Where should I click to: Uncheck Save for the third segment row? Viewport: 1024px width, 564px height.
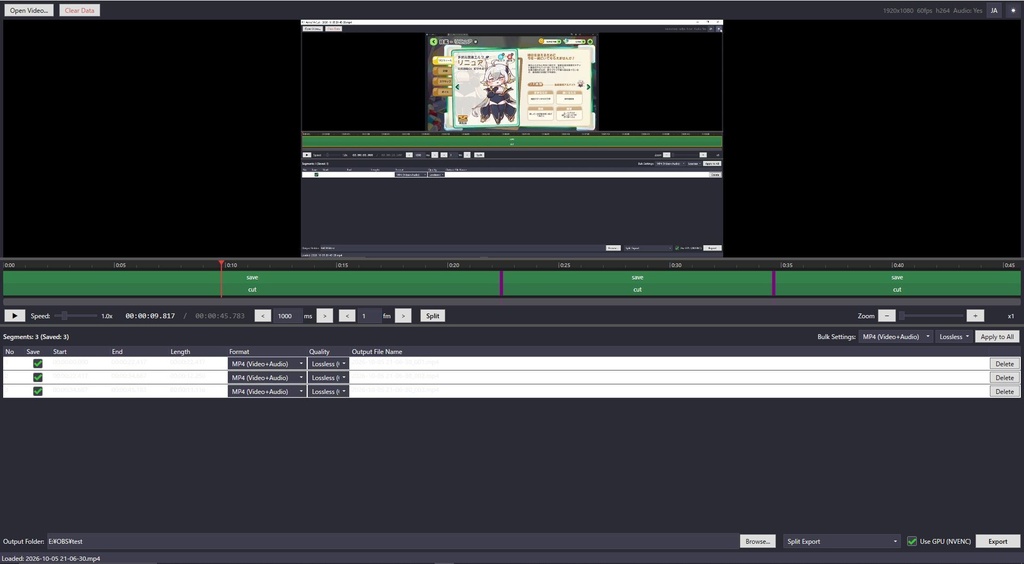tap(38, 392)
